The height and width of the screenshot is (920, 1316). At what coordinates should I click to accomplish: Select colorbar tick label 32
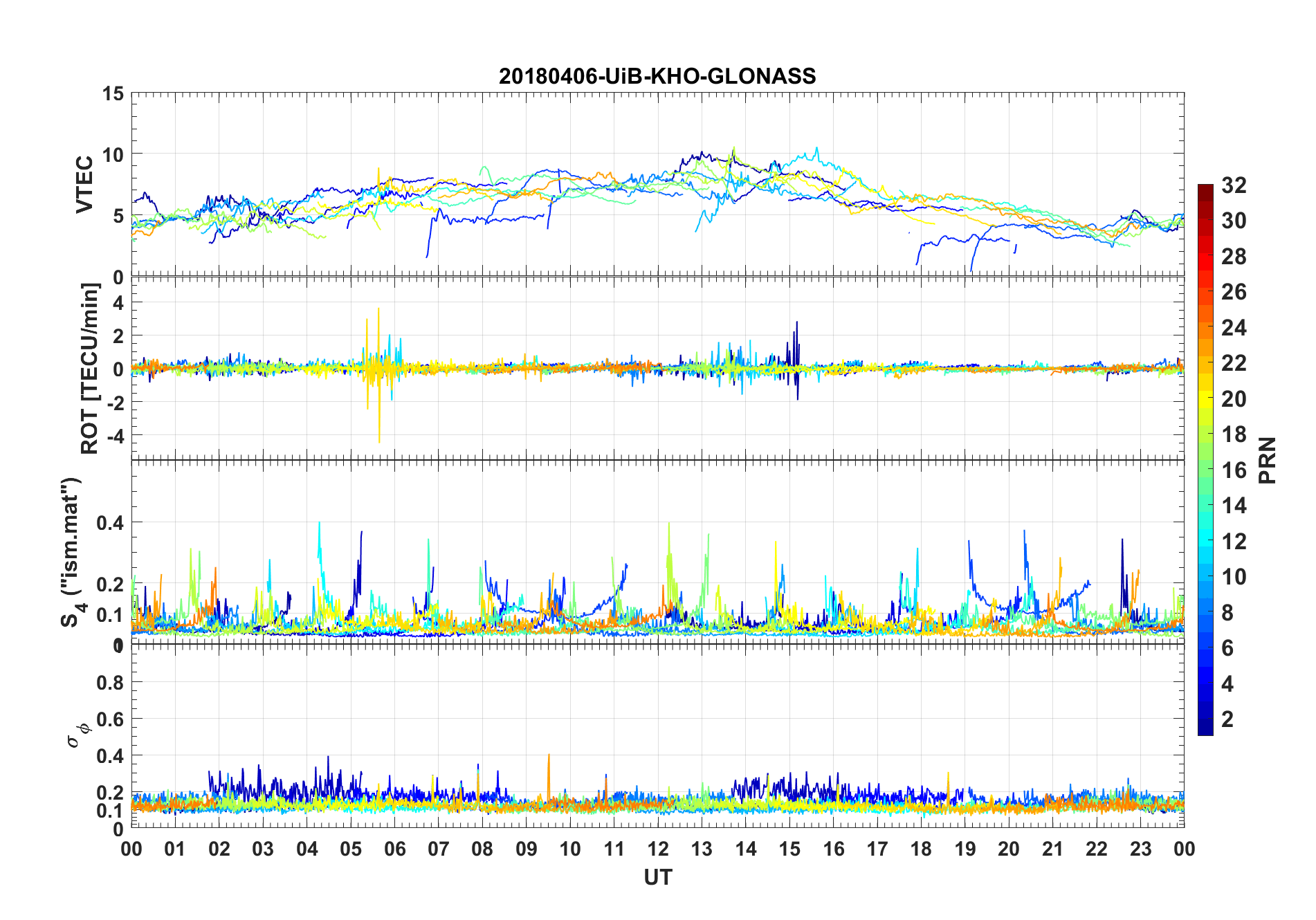click(x=1234, y=185)
